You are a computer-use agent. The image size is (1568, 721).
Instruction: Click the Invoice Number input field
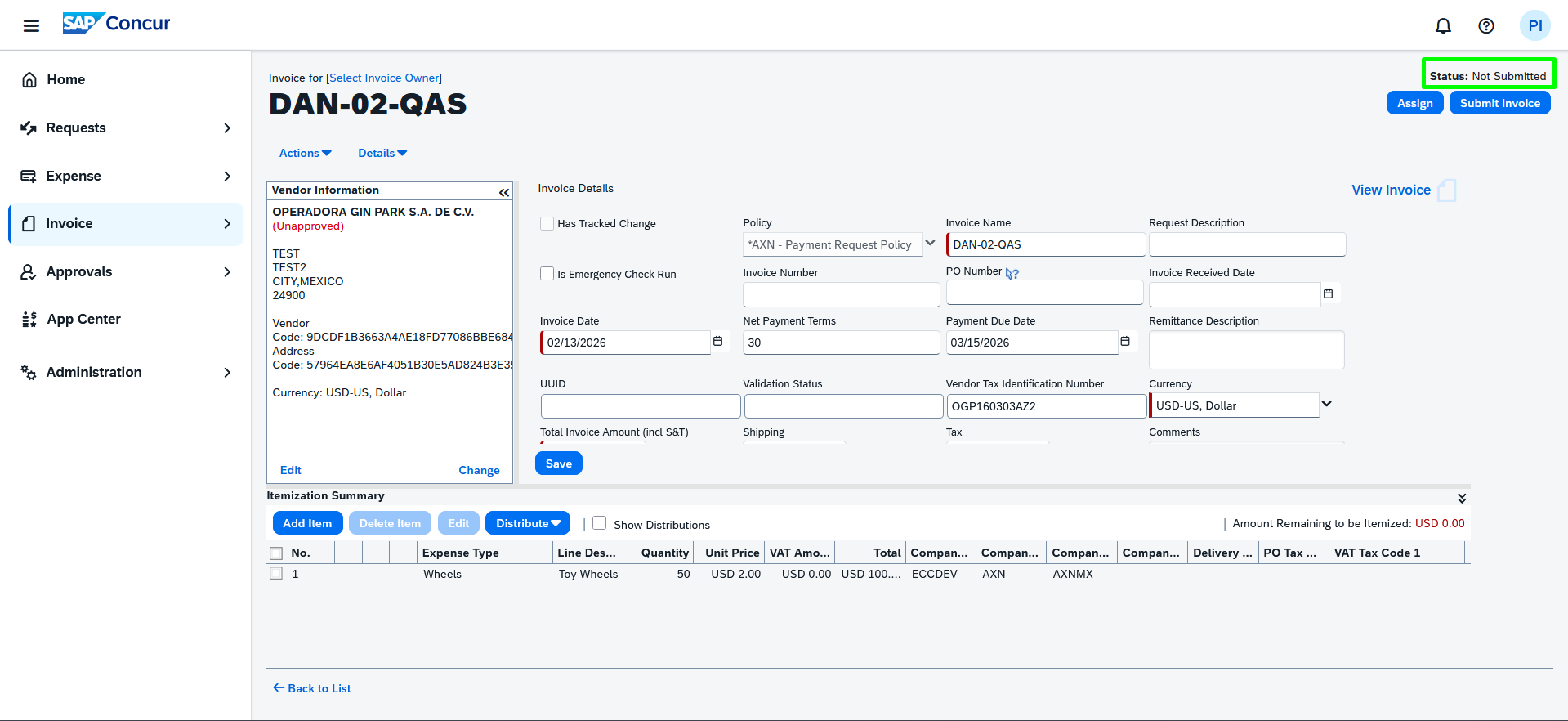click(841, 294)
